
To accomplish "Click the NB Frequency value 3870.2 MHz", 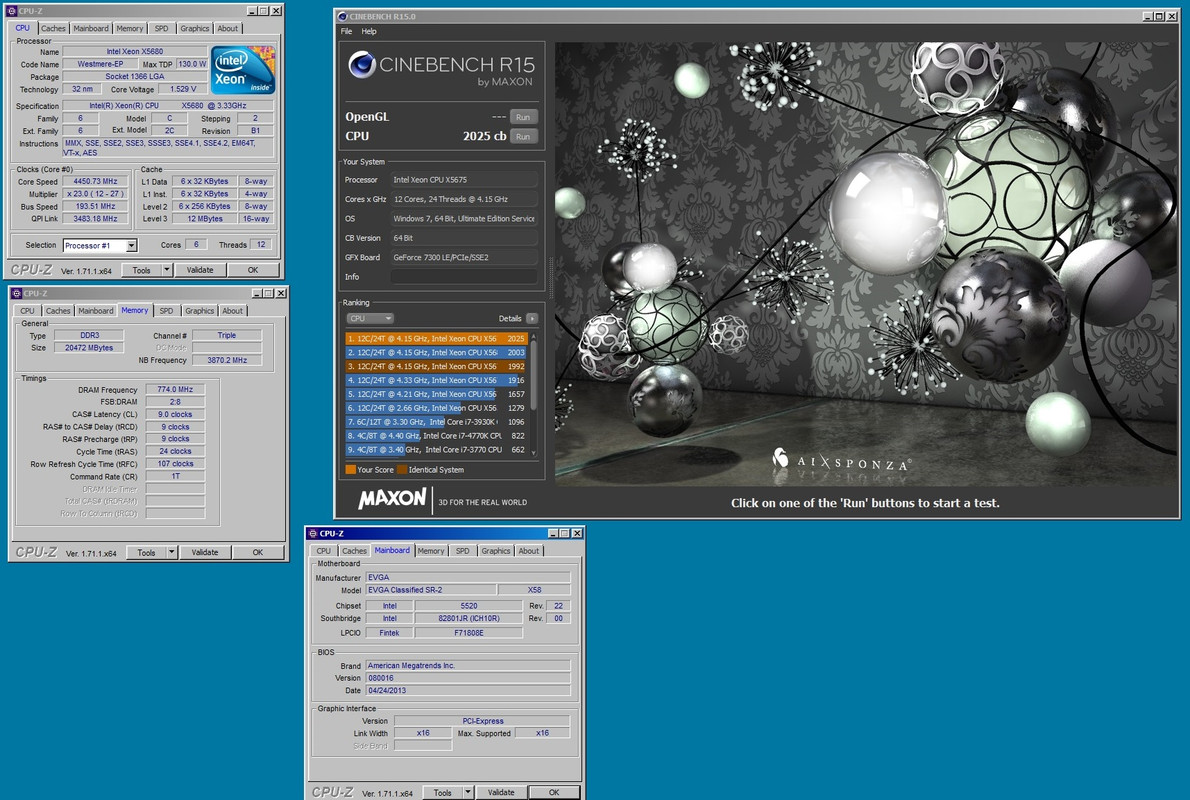I will click(x=227, y=360).
